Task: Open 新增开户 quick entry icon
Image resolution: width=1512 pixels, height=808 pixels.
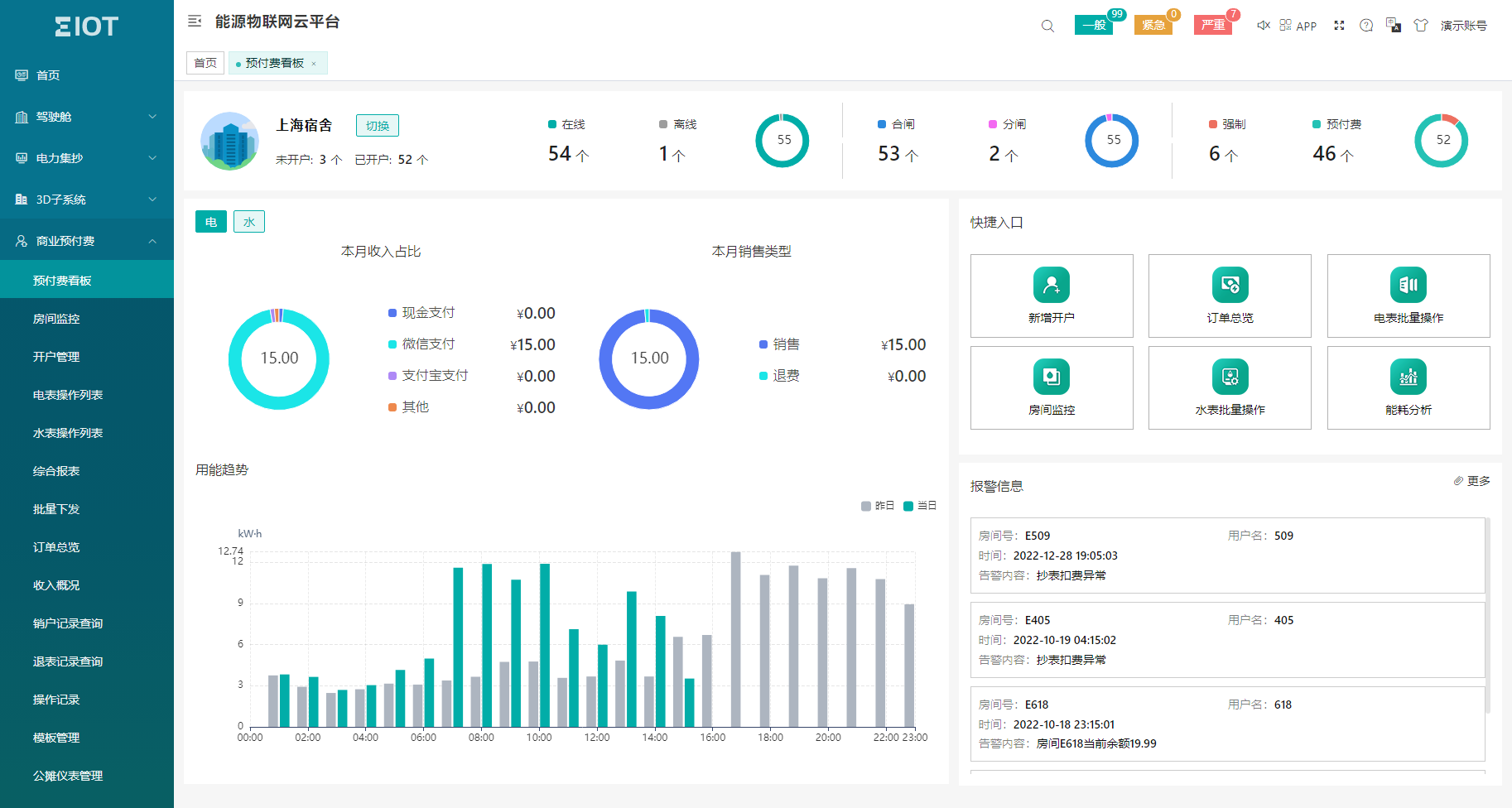Action: point(1051,286)
